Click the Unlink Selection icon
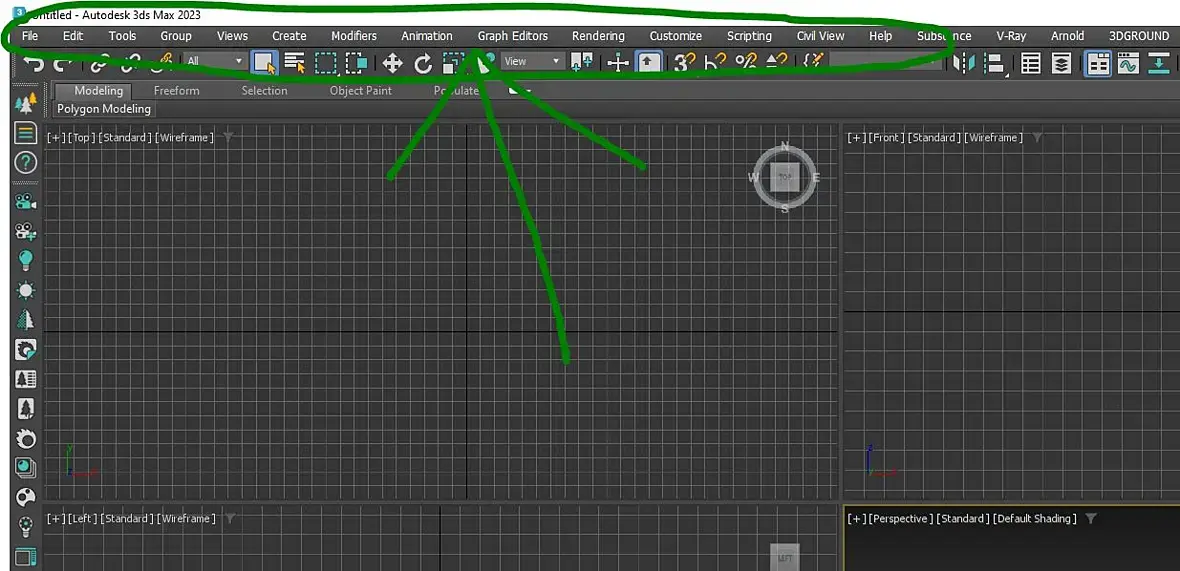The height and width of the screenshot is (571, 1180). pyautogui.click(x=131, y=63)
